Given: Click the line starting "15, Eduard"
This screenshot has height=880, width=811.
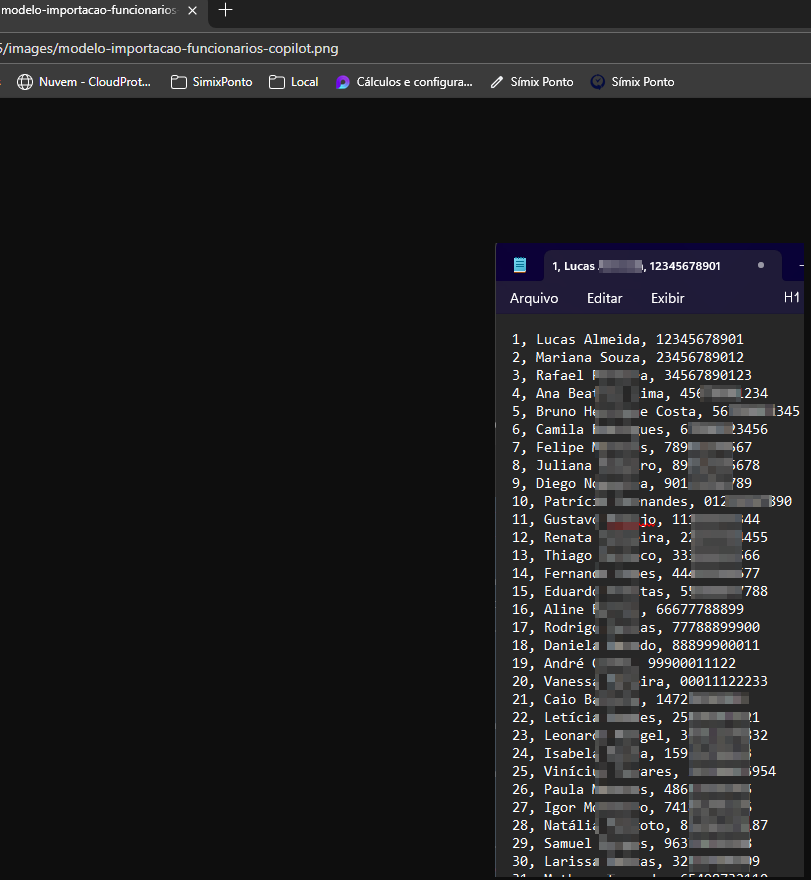Looking at the screenshot, I should click(x=640, y=591).
